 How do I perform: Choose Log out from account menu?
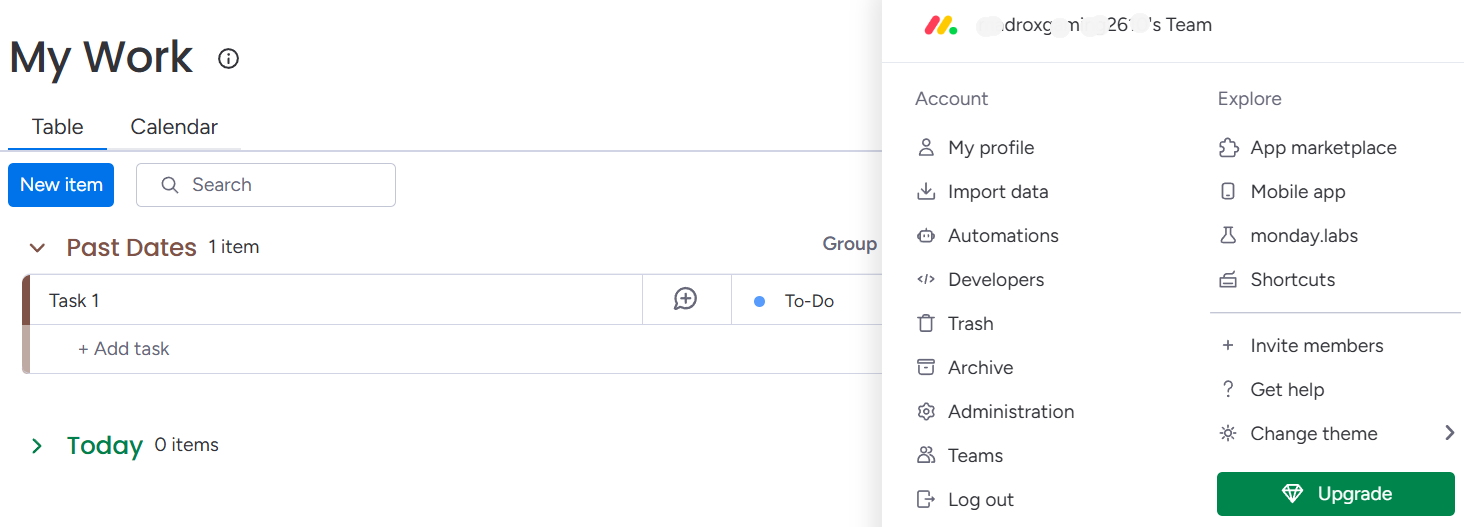(965, 499)
